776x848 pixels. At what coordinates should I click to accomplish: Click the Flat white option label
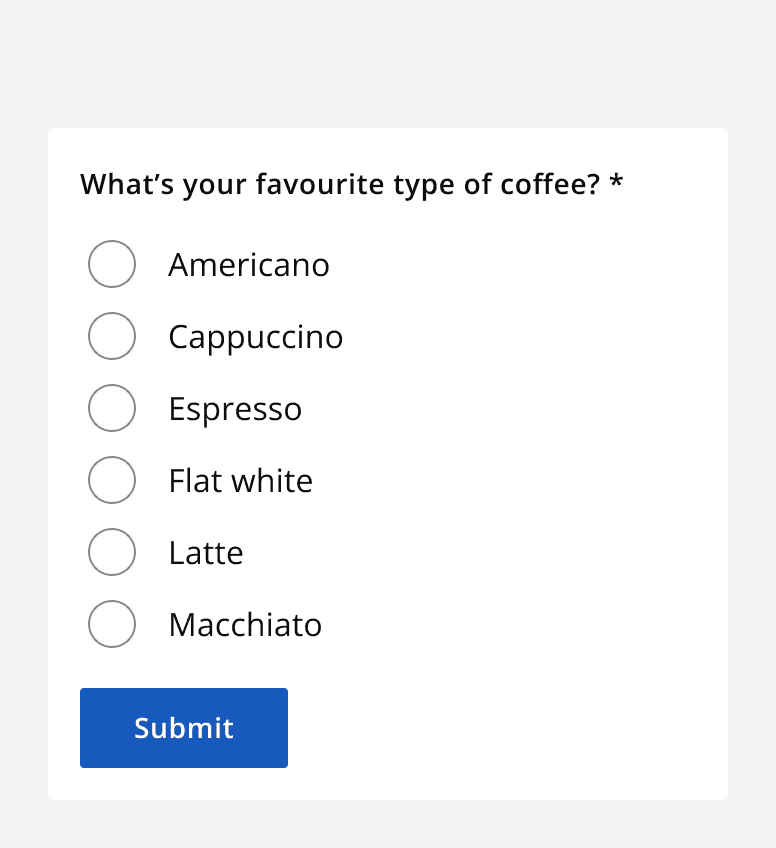(240, 480)
